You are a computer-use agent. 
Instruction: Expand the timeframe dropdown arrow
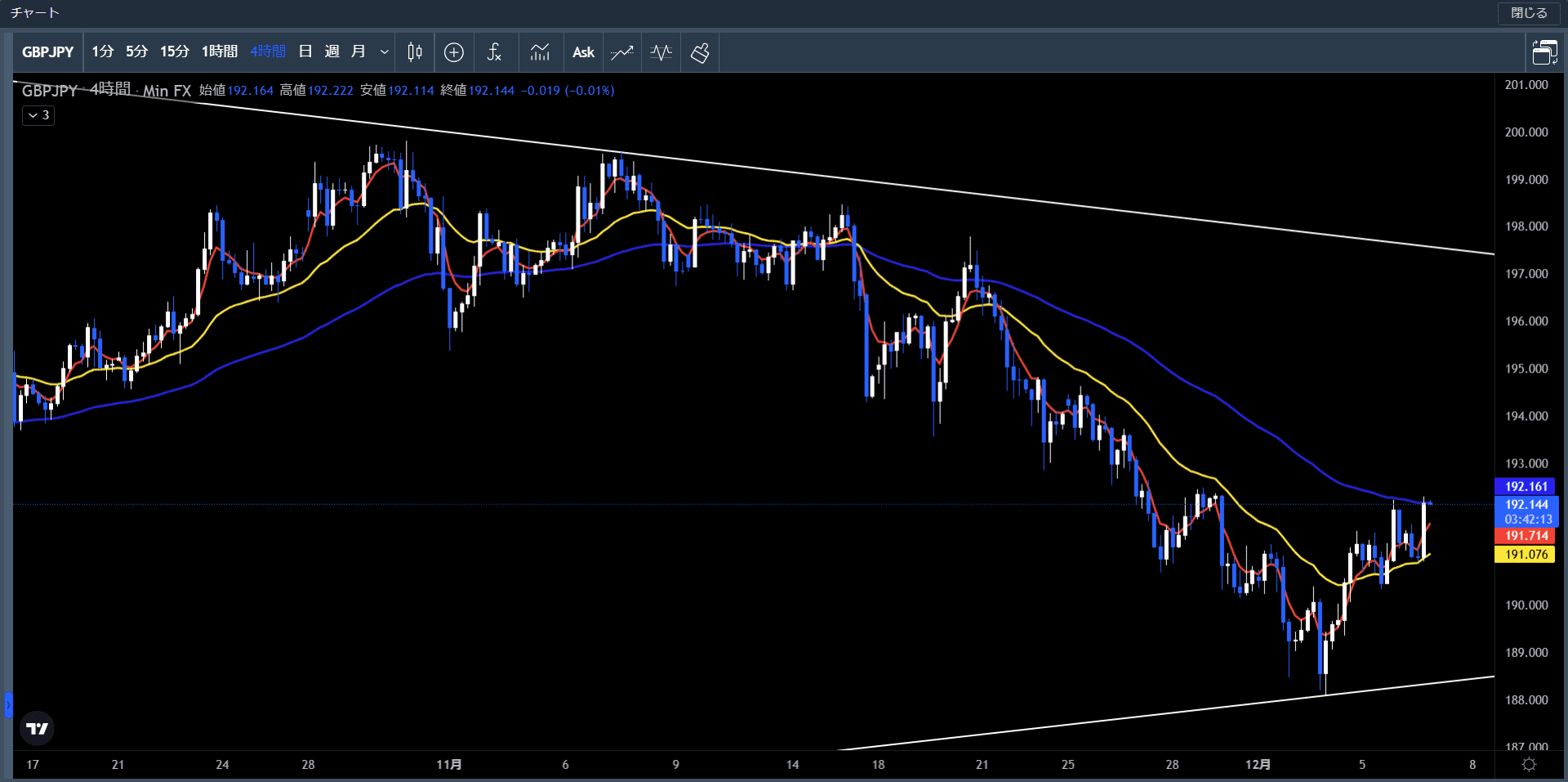click(384, 52)
